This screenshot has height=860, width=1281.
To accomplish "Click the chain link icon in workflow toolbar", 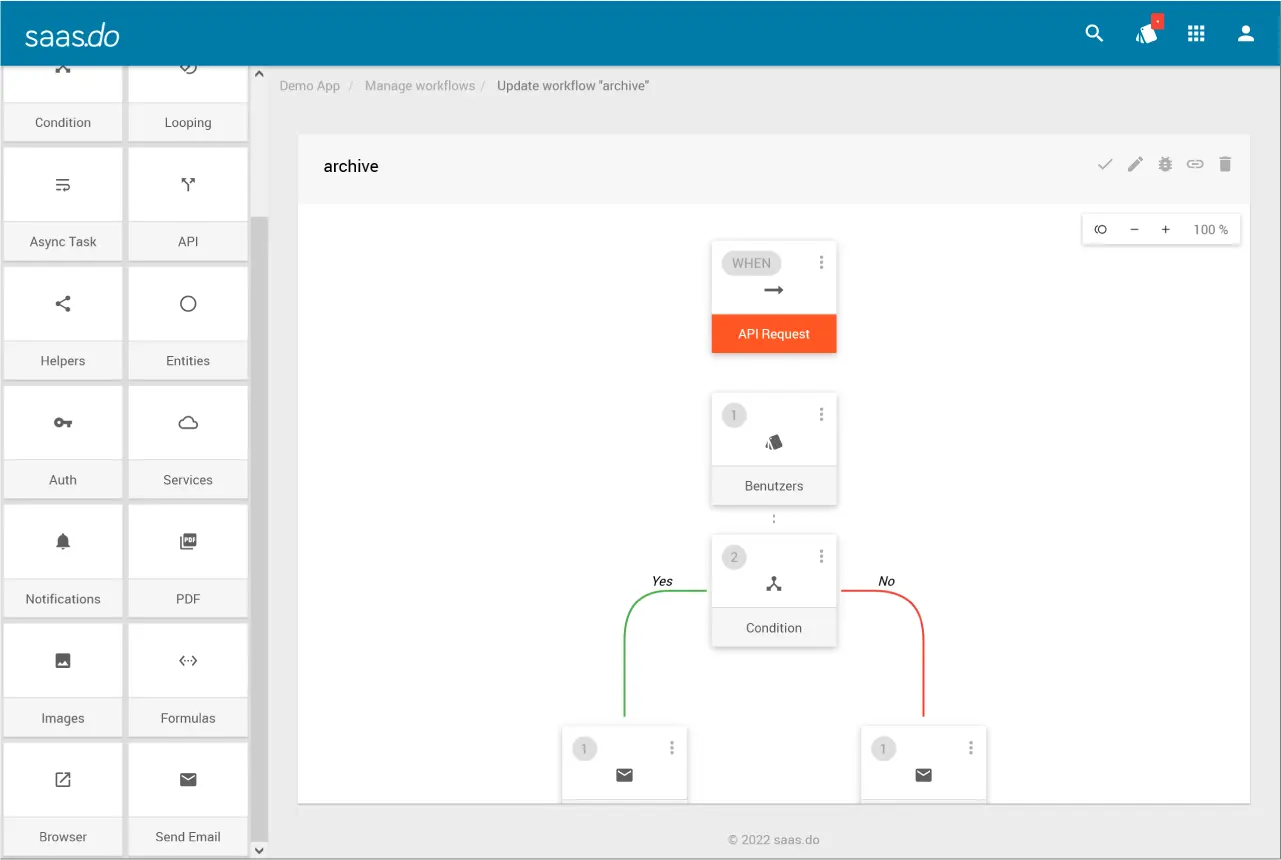I will (x=1195, y=165).
